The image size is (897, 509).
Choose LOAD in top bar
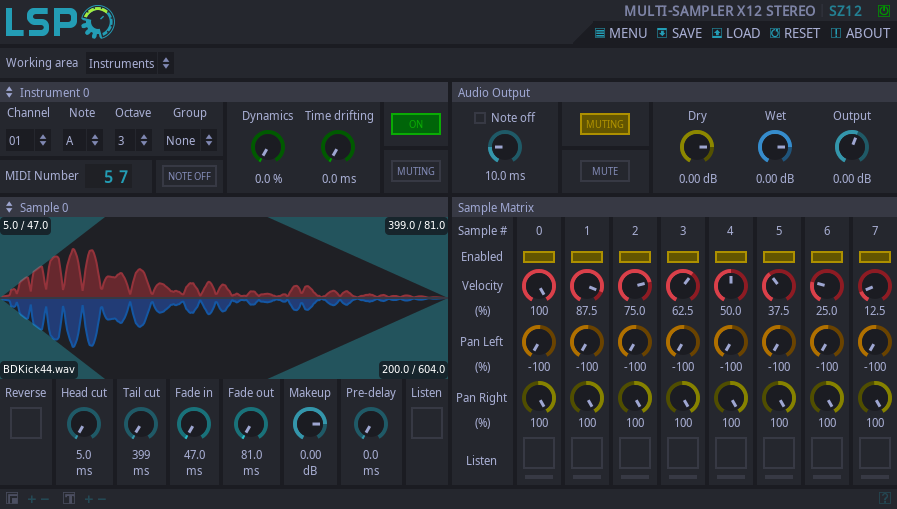(x=736, y=33)
